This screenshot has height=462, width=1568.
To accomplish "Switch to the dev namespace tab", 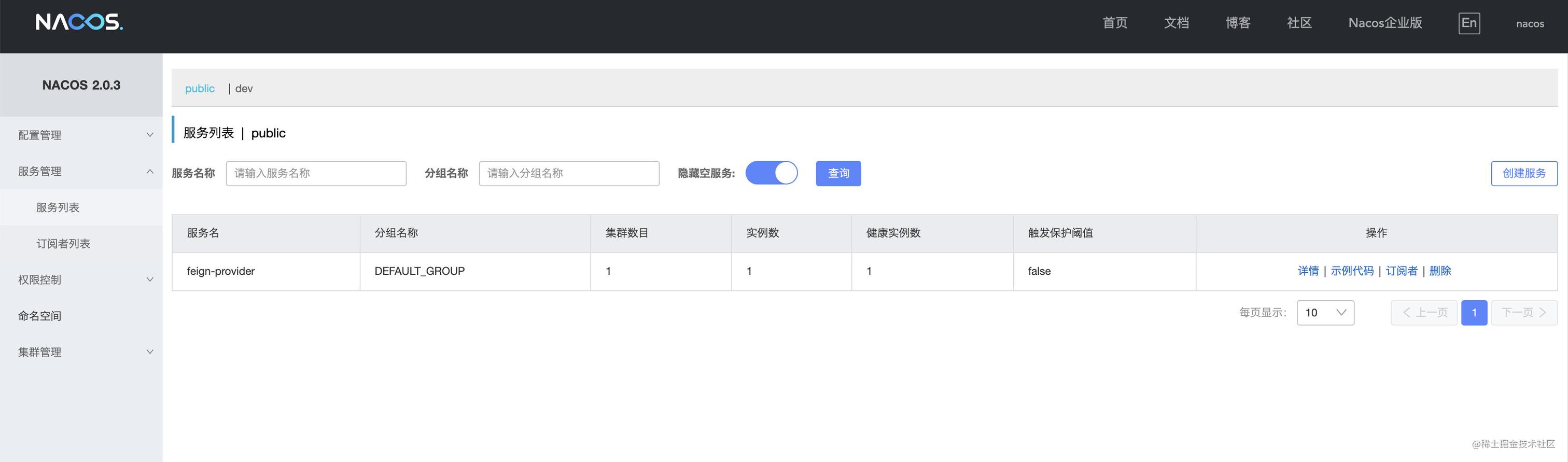I will click(244, 88).
